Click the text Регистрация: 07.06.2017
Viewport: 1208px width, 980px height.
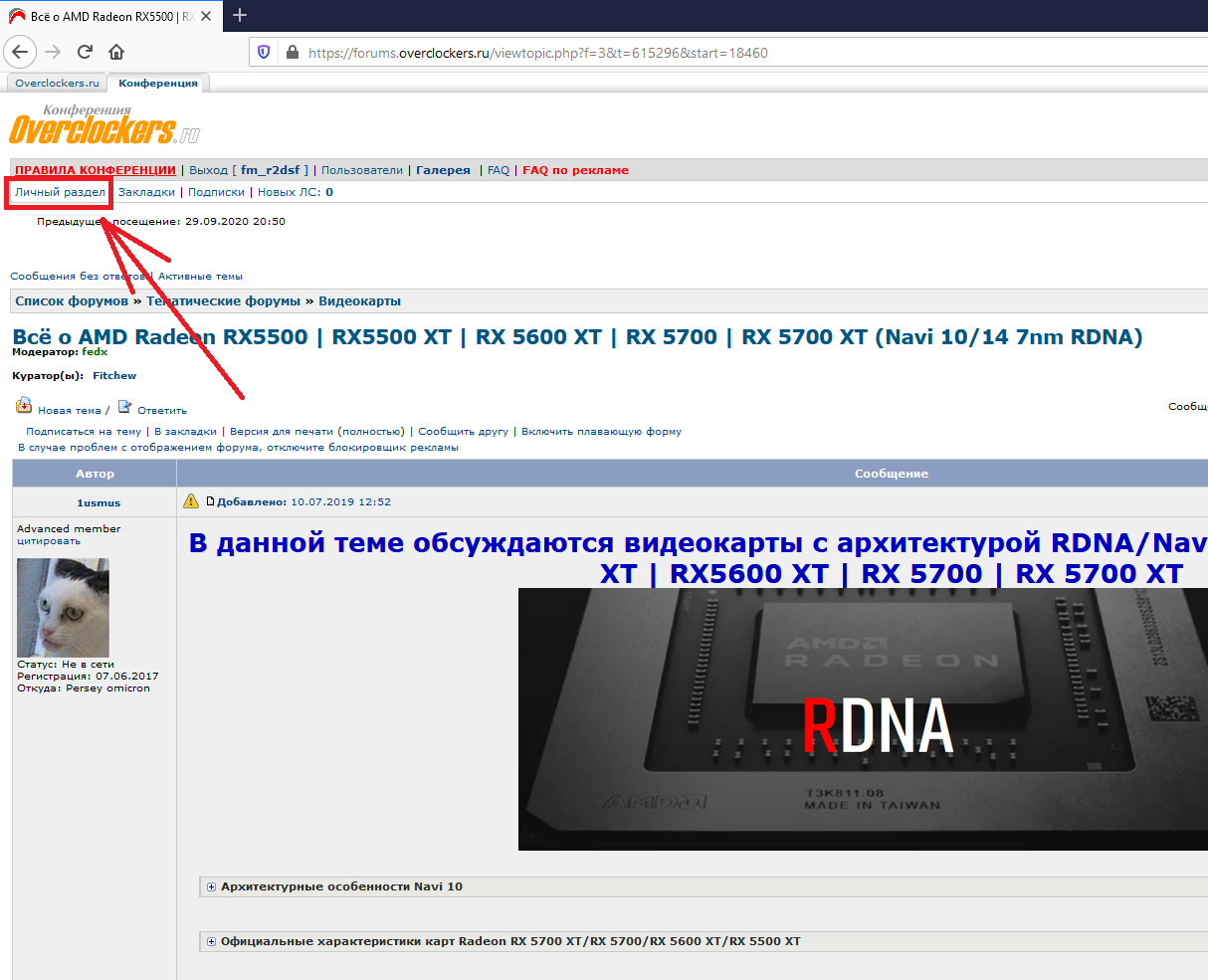88,677
